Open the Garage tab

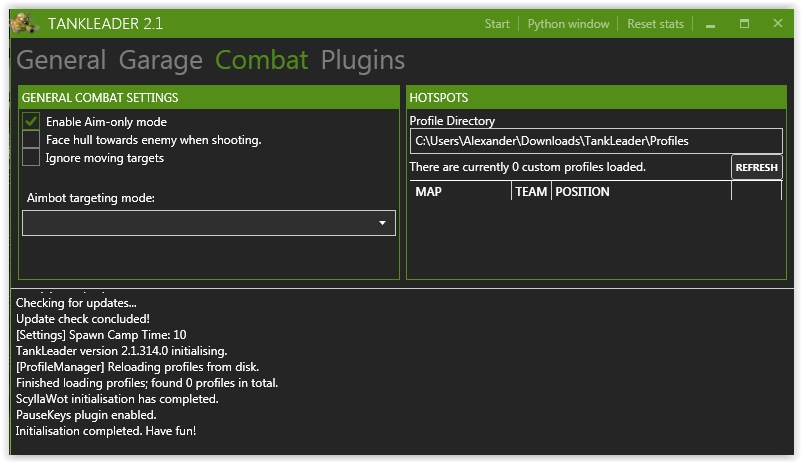pyautogui.click(x=161, y=60)
